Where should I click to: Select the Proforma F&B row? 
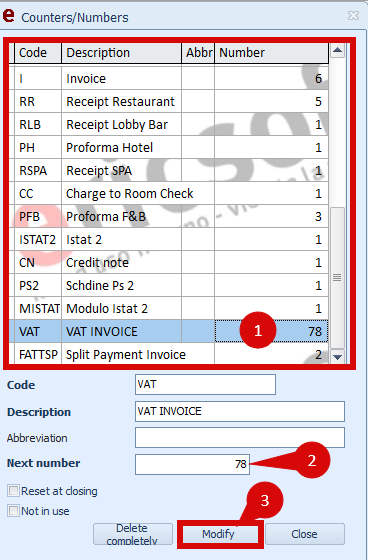[168, 216]
